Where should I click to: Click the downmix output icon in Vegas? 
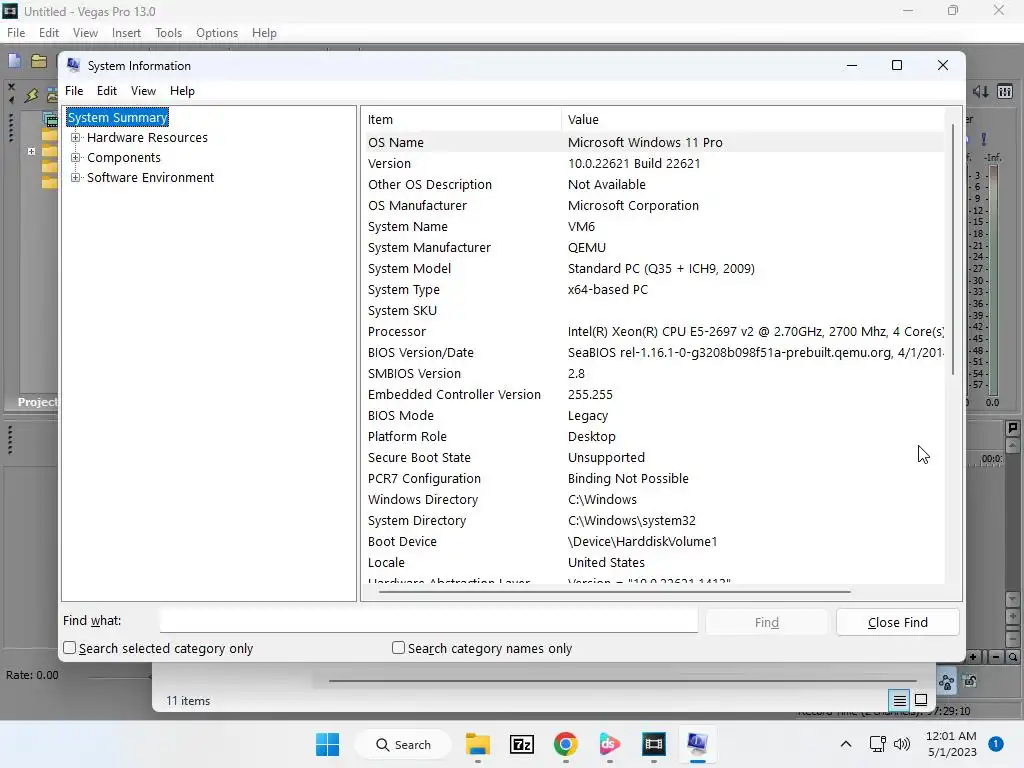tap(980, 92)
